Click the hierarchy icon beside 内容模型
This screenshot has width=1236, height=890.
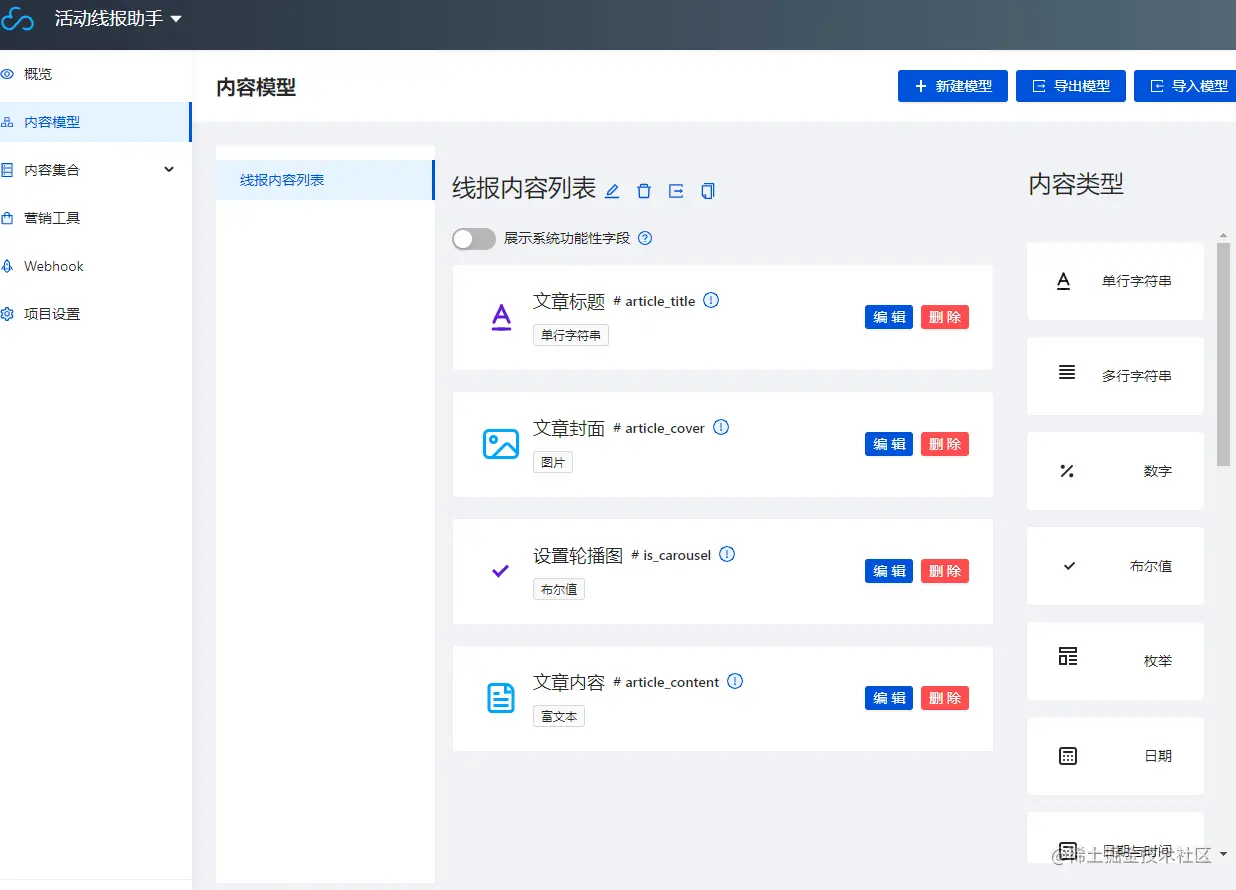(7, 122)
